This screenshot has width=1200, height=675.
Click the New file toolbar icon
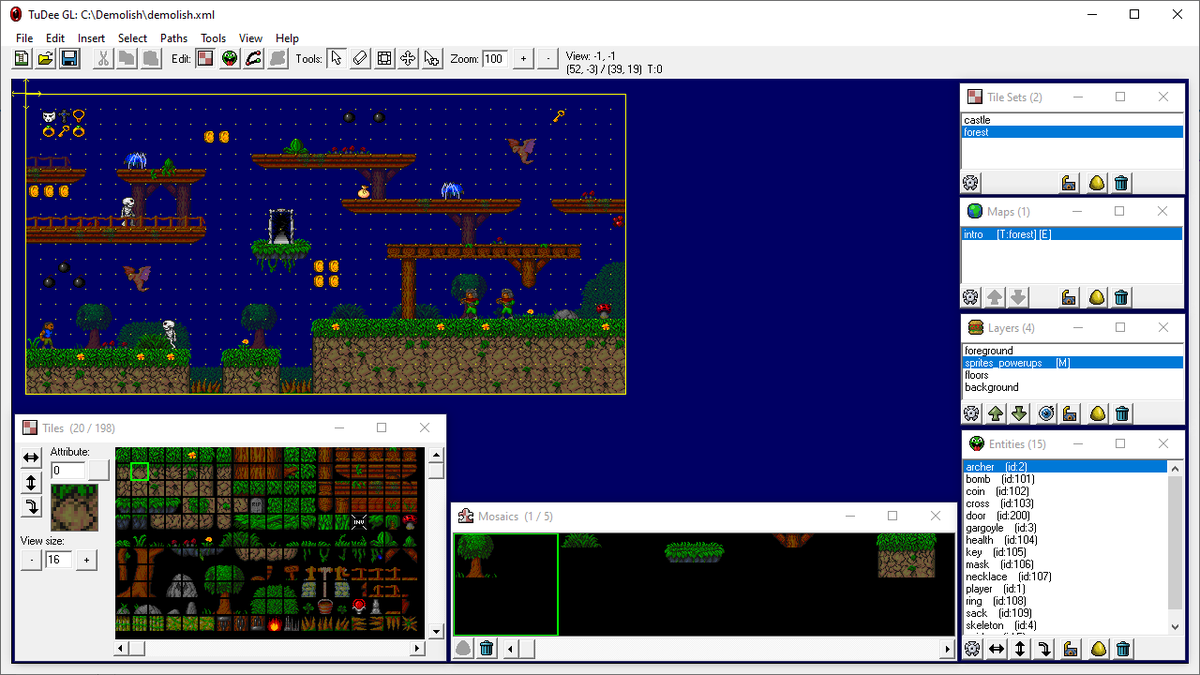tap(22, 59)
